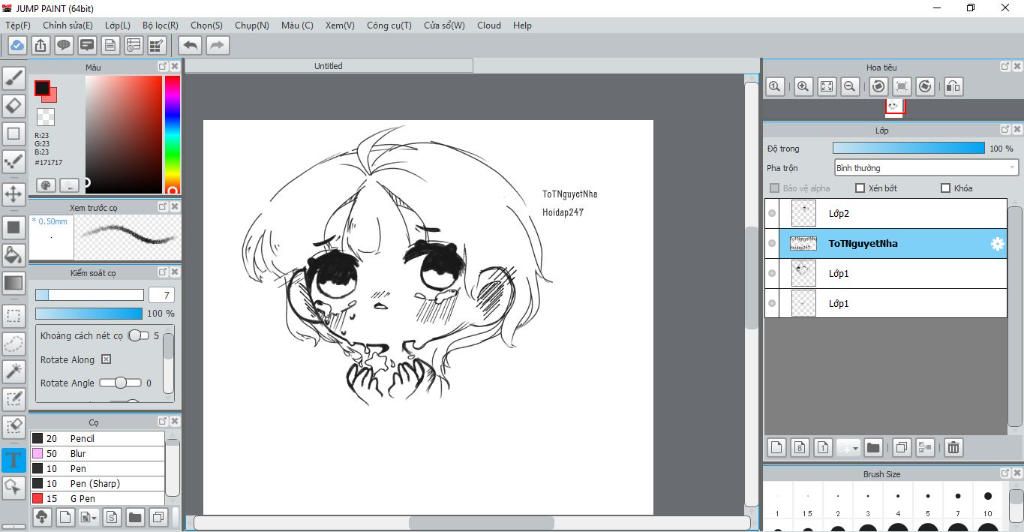Select the Blur brush
Viewport: 1024px width, 532px height.
point(97,454)
